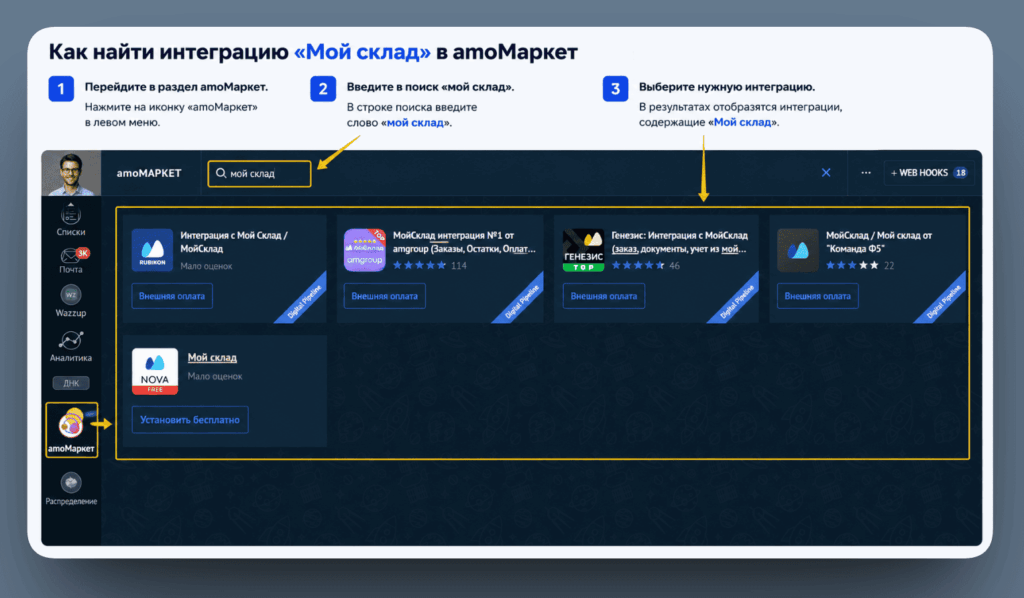Open 'Интеграция с Мой Склад / МойСклад' title
Image resolution: width=1024 pixels, height=598 pixels.
click(234, 242)
